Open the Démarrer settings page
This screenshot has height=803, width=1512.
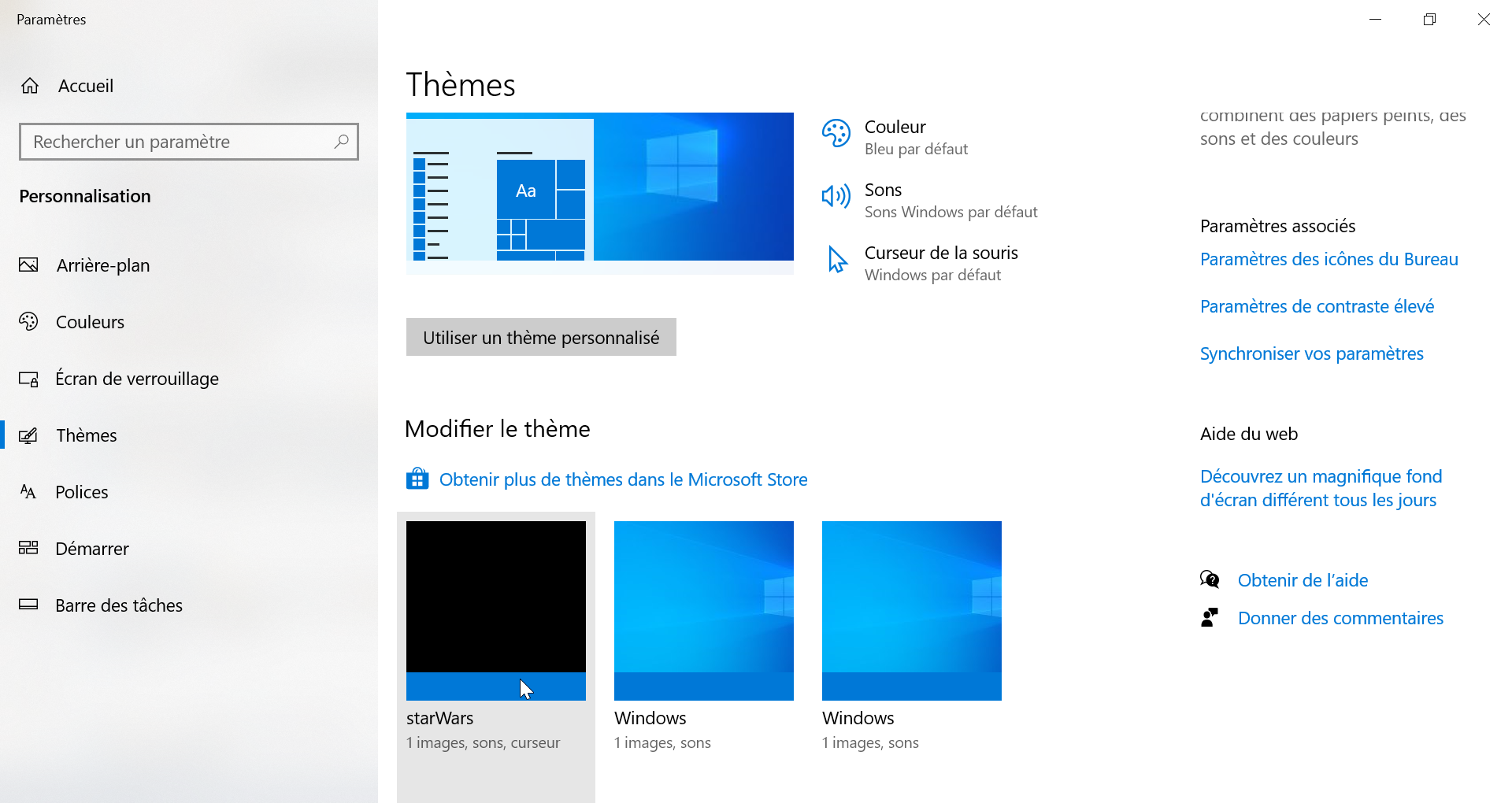(x=91, y=549)
